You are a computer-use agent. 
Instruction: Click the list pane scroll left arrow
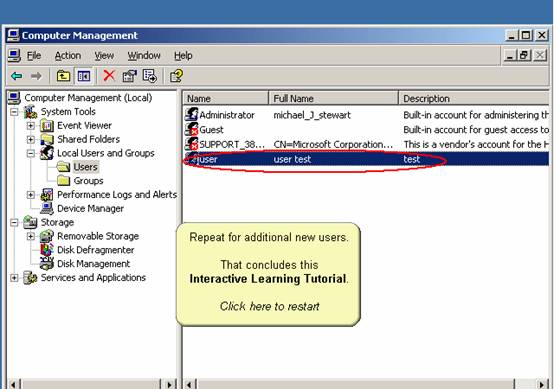[x=189, y=384]
